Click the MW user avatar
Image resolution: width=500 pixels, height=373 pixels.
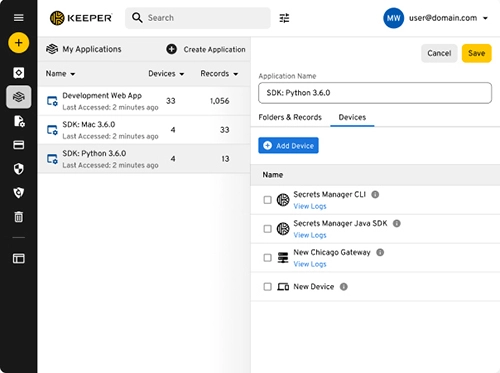(x=393, y=18)
